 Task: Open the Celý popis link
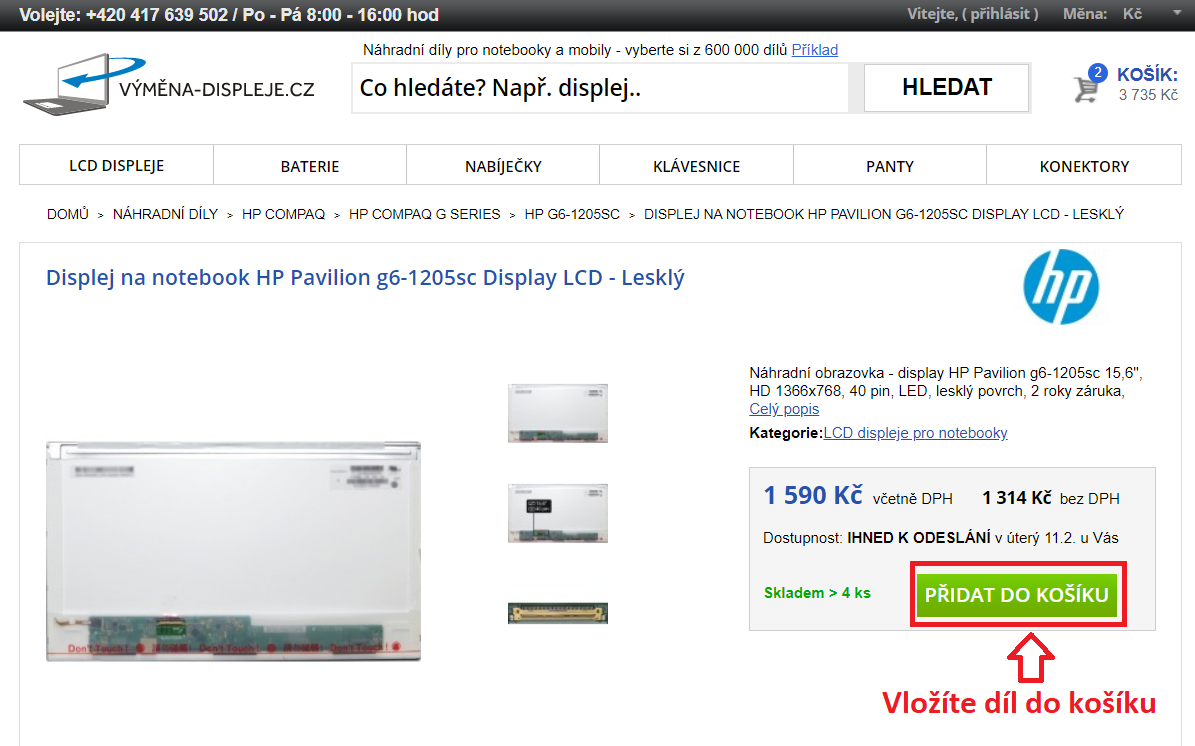tap(784, 409)
